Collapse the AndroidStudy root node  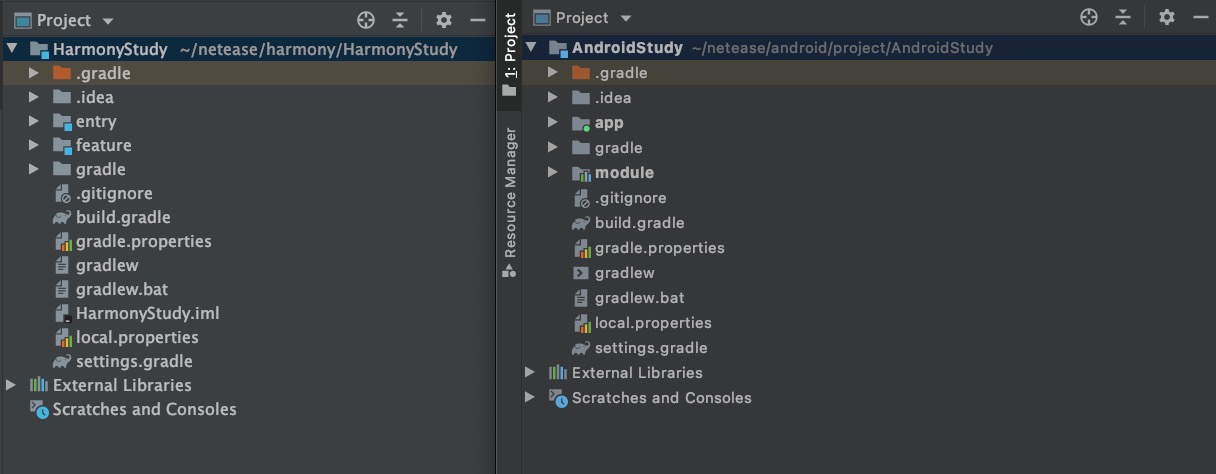coord(530,47)
